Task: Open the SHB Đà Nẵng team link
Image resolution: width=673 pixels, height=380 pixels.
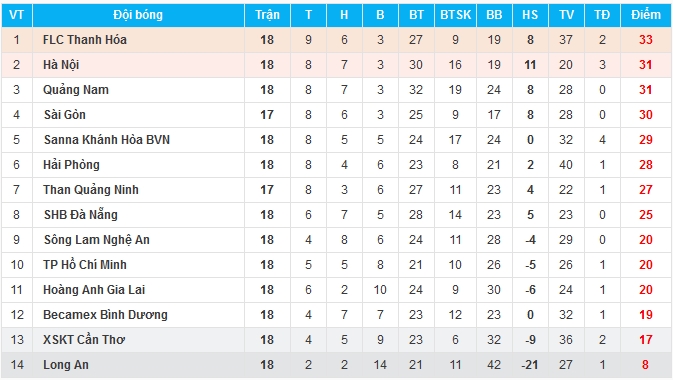Action: tap(81, 214)
